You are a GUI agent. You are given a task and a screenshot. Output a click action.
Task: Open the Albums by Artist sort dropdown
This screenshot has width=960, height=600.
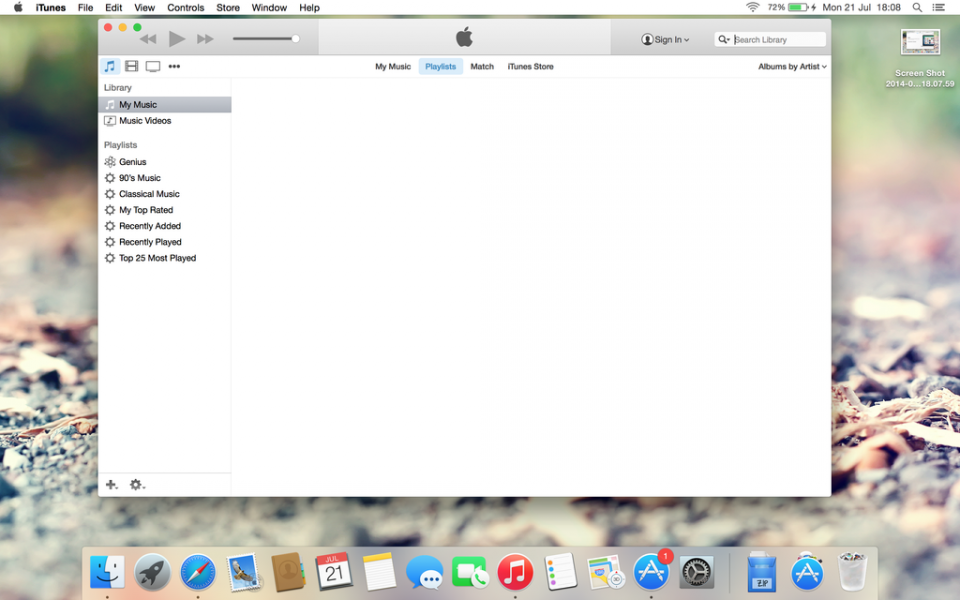tap(792, 67)
